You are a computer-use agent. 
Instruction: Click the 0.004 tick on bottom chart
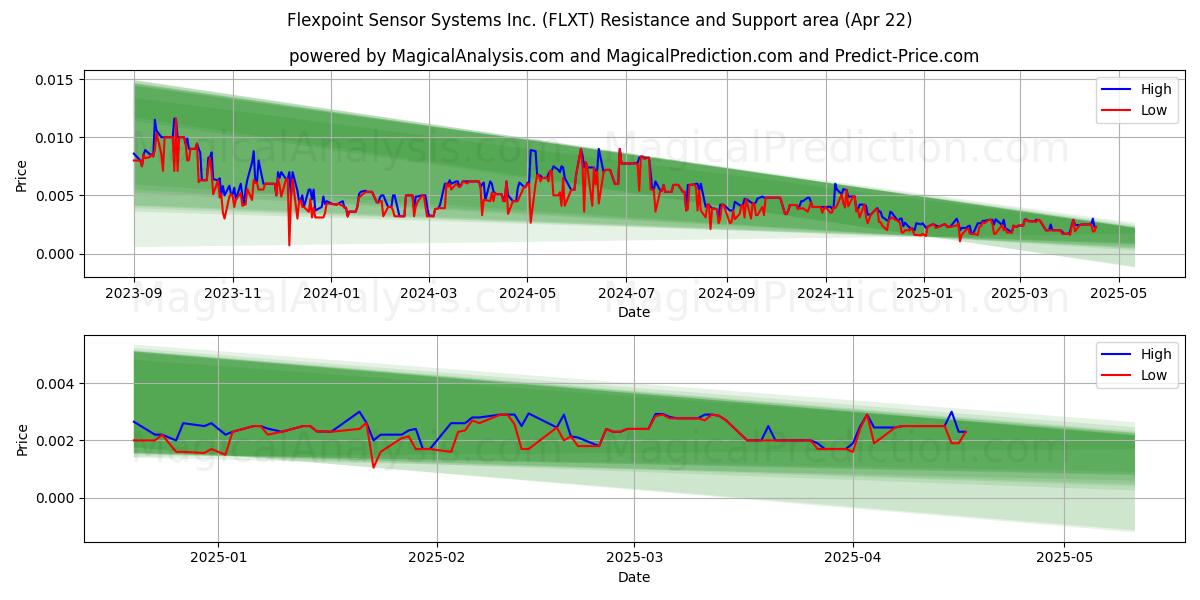point(56,384)
